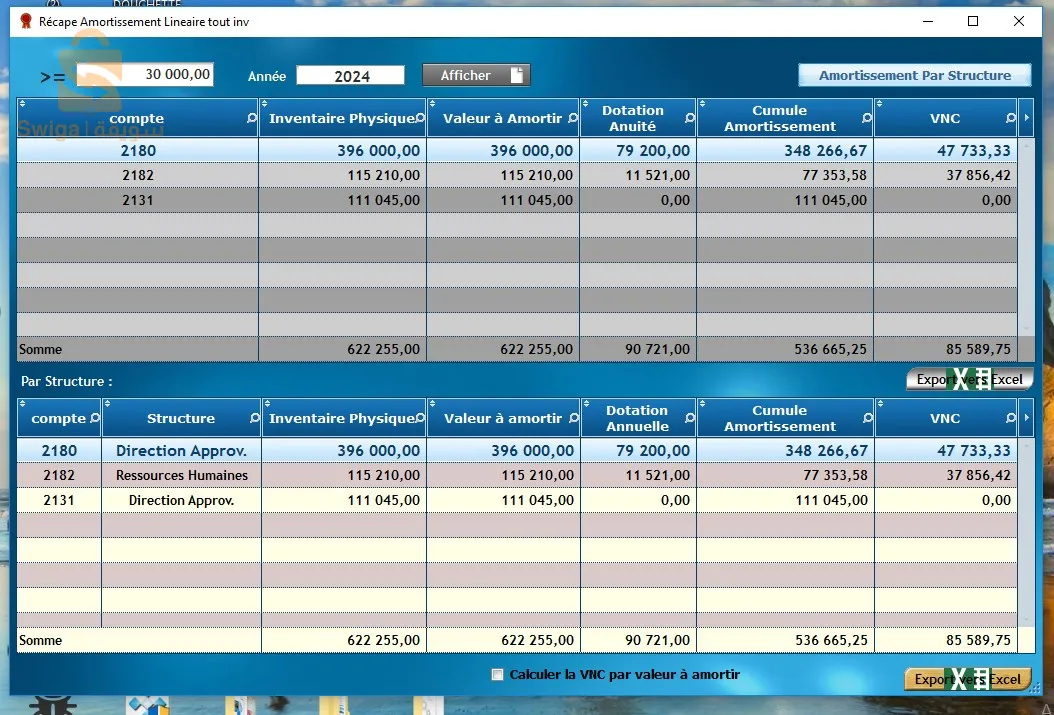Click the search icon in the compte column header
This screenshot has height=715, width=1054.
click(x=251, y=118)
